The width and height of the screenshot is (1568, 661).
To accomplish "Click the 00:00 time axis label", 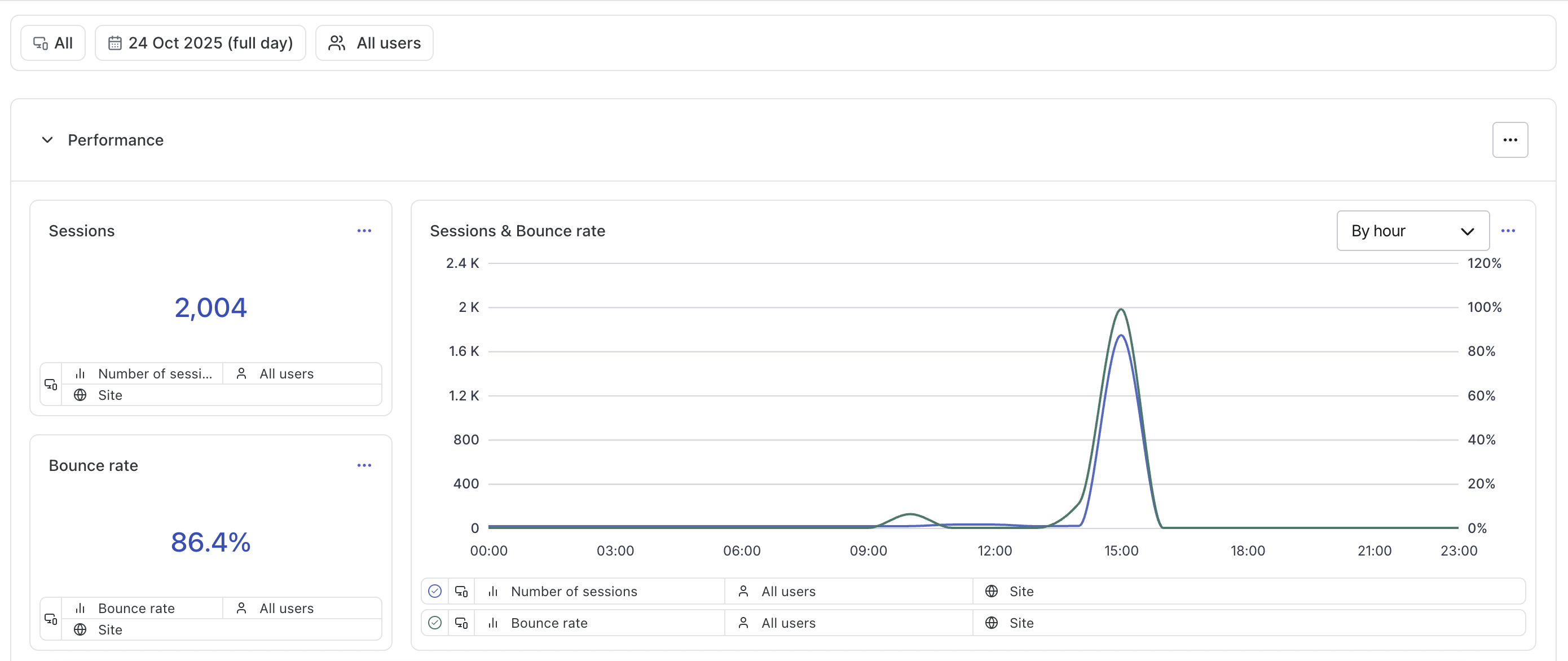I will click(x=489, y=551).
